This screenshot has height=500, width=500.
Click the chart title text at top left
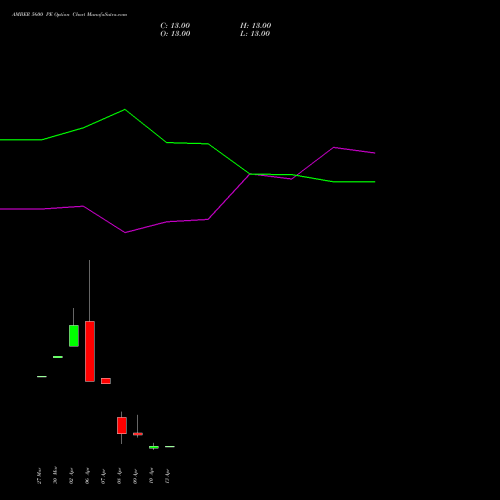pyautogui.click(x=69, y=15)
